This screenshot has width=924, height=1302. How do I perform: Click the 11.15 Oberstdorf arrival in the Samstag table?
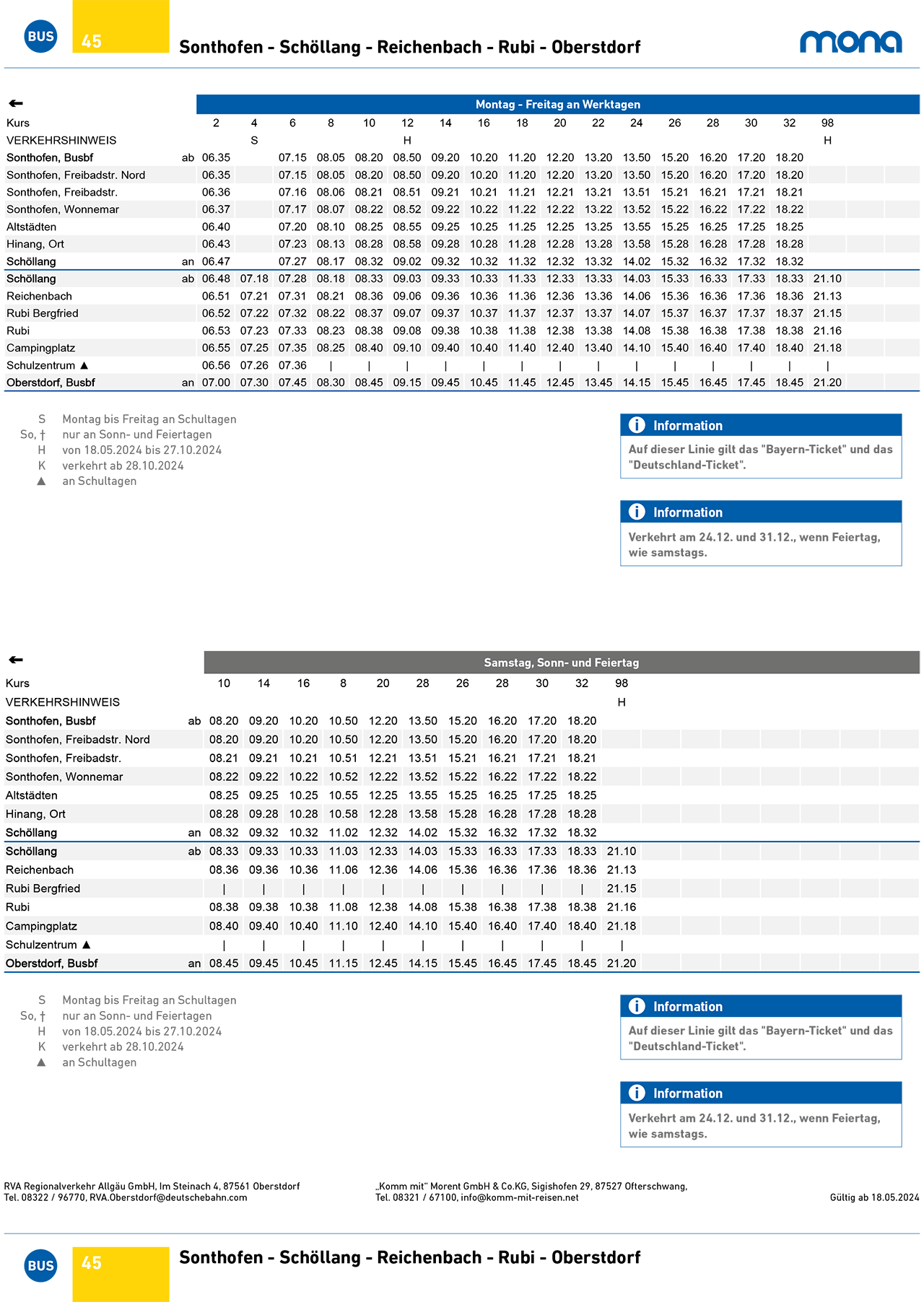(x=344, y=964)
